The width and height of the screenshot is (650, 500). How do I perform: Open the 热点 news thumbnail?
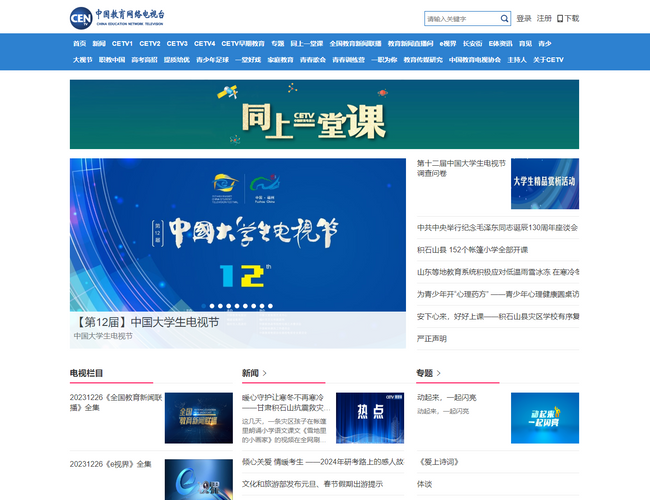tap(369, 417)
